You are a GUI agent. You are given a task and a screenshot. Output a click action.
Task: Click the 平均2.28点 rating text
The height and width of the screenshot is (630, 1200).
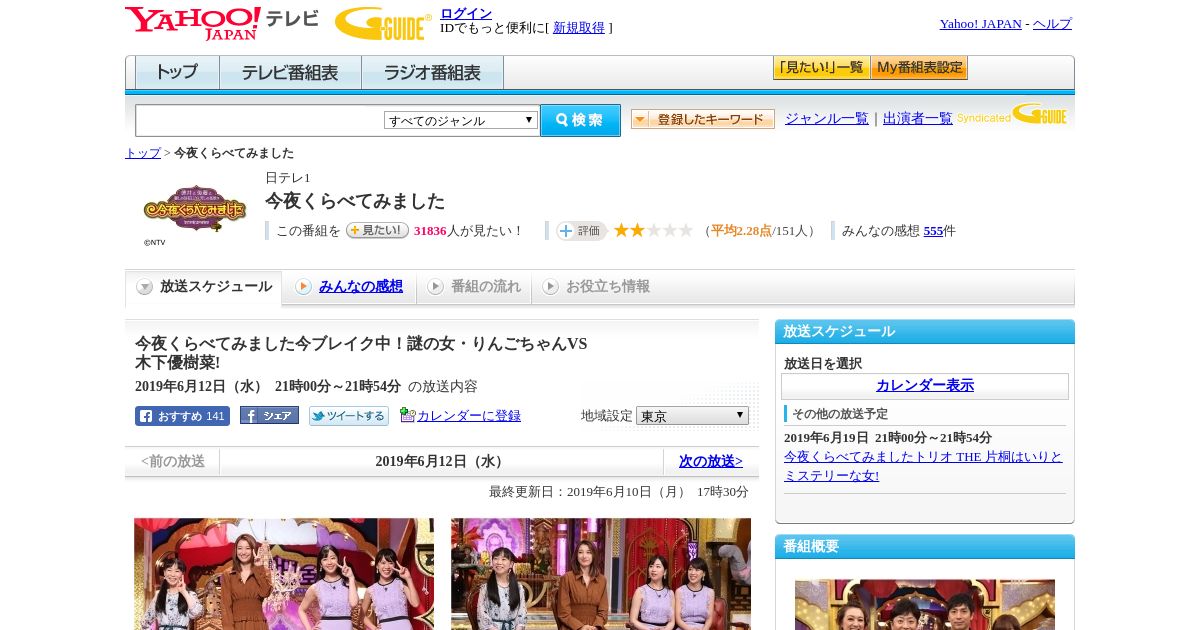click(x=741, y=230)
